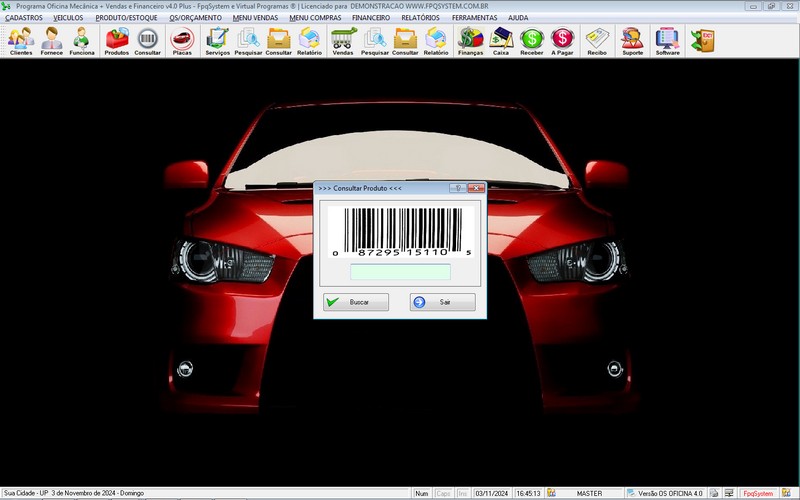The height and width of the screenshot is (500, 800).
Task: Open the Software toolbar icon
Action: pyautogui.click(x=667, y=40)
